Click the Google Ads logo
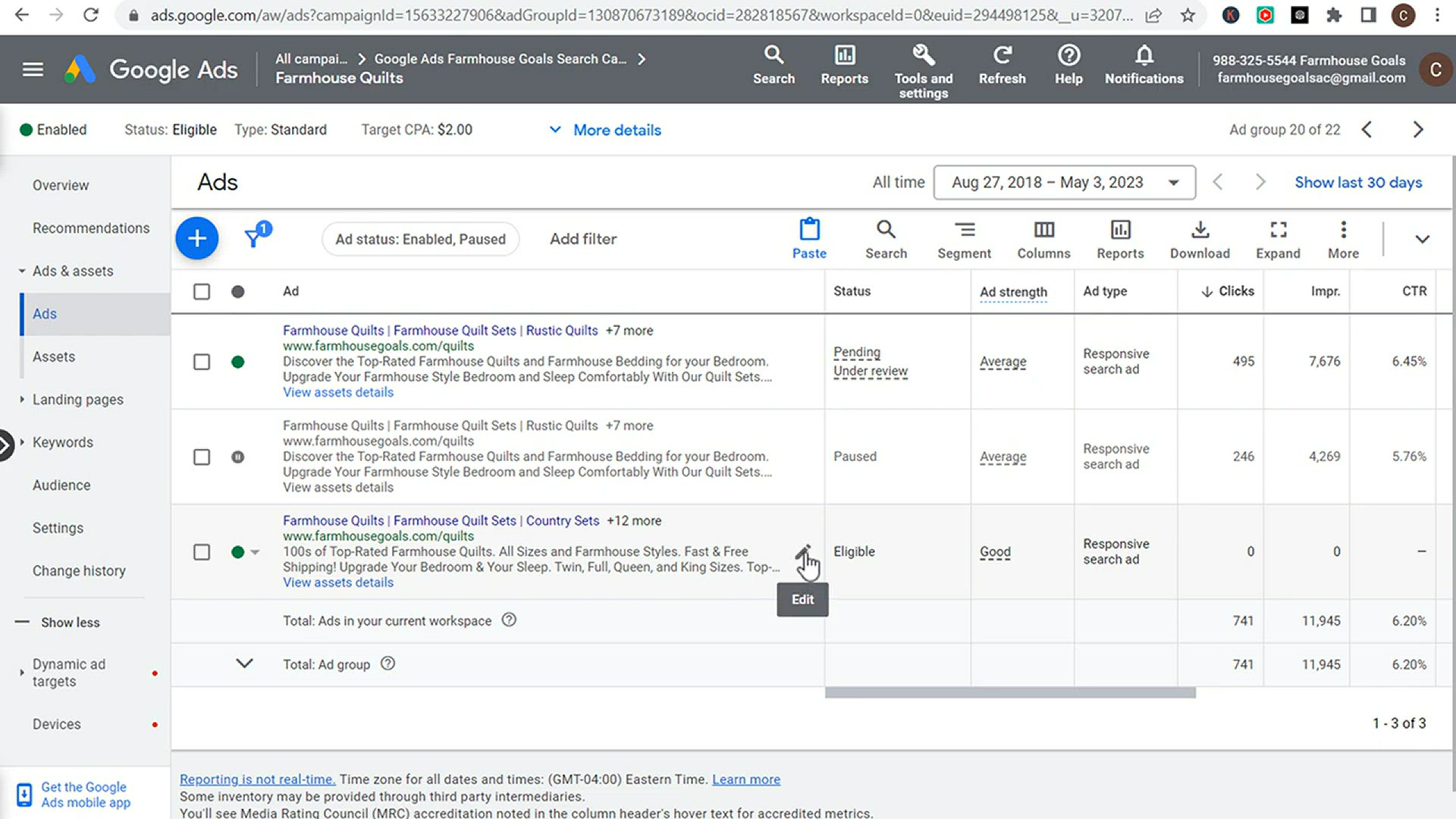1456x819 pixels. (x=151, y=69)
